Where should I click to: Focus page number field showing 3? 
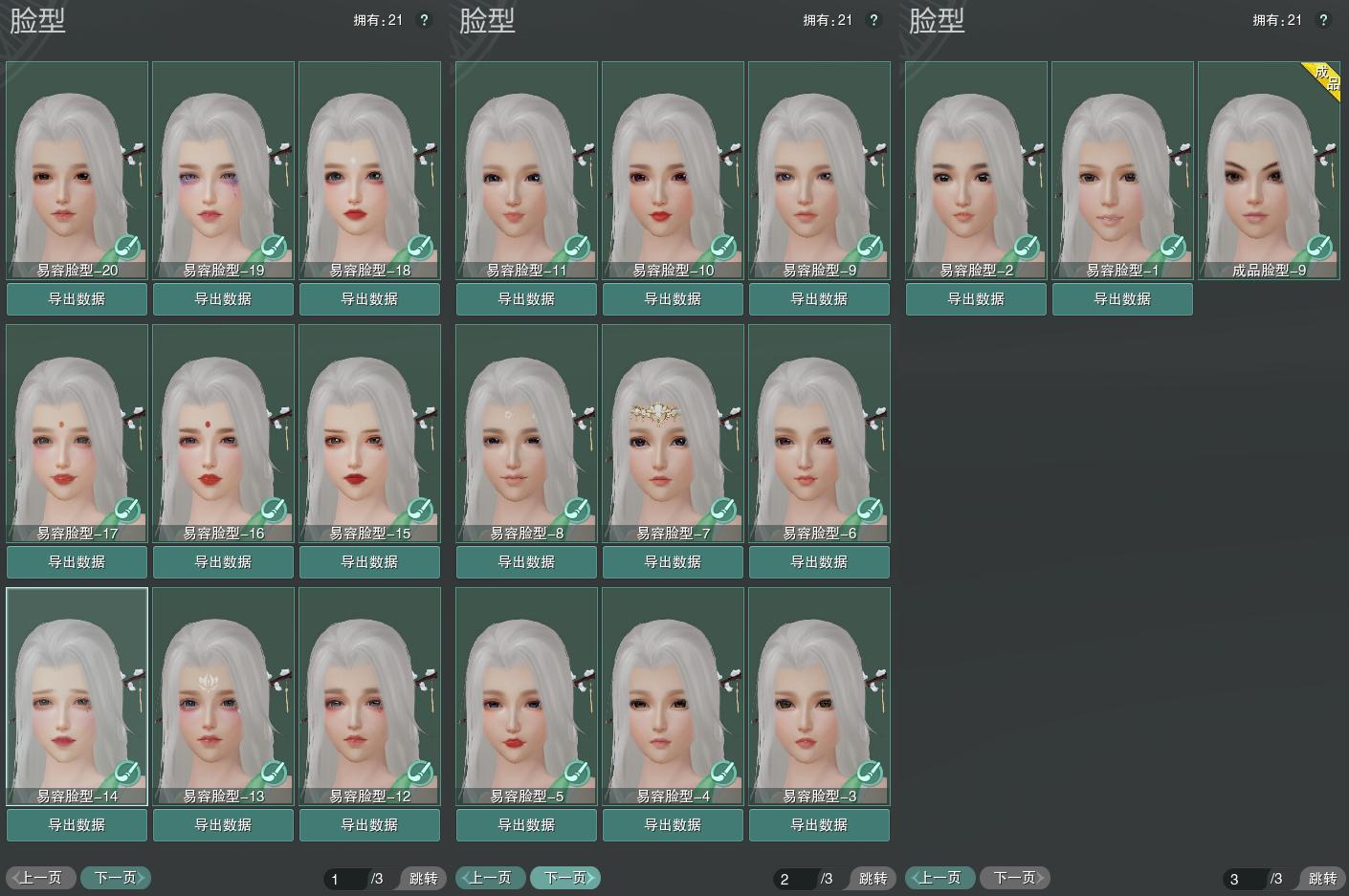pos(1245,879)
